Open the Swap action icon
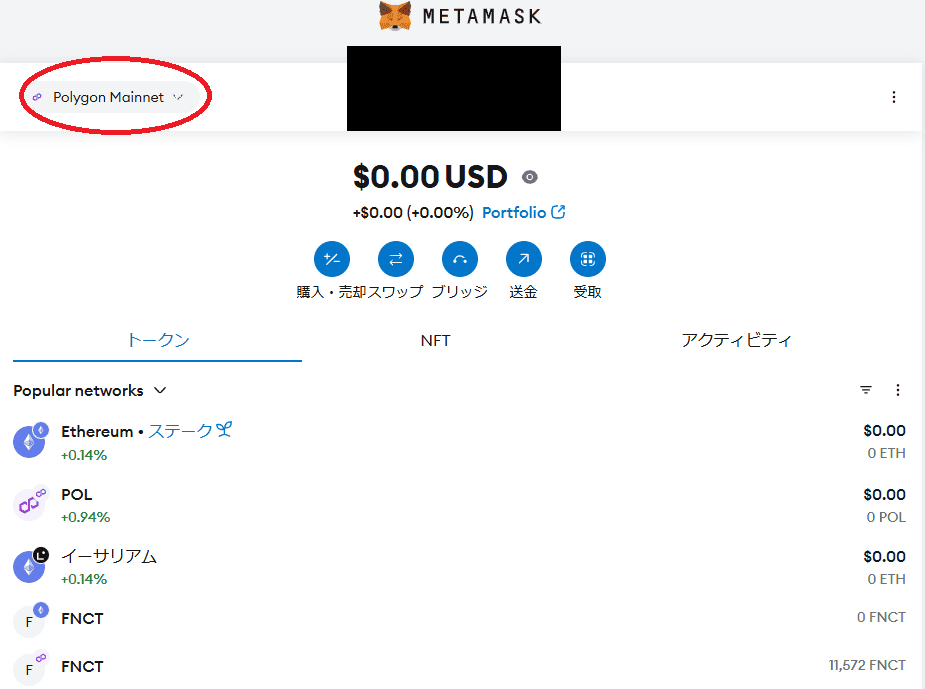Screen dimensions: 925x689 (396, 259)
